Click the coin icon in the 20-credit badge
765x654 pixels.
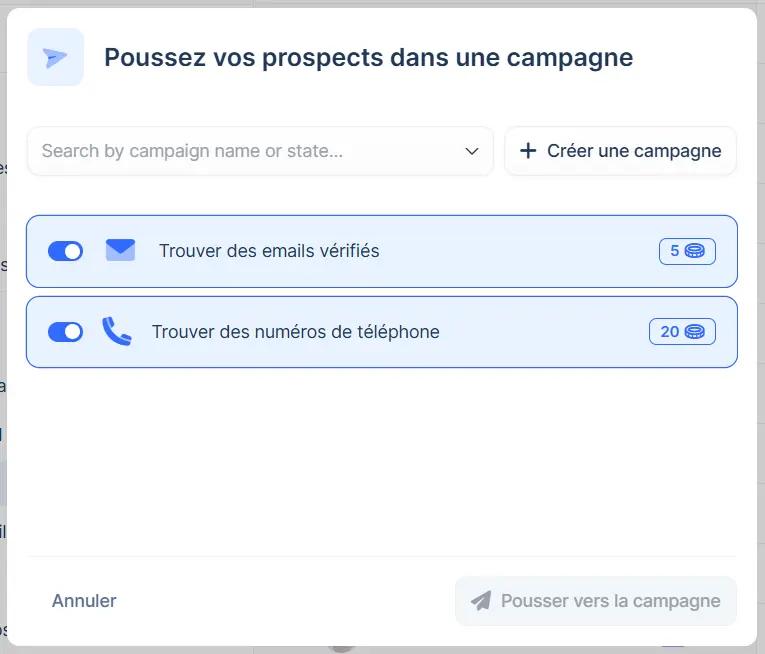coord(695,331)
